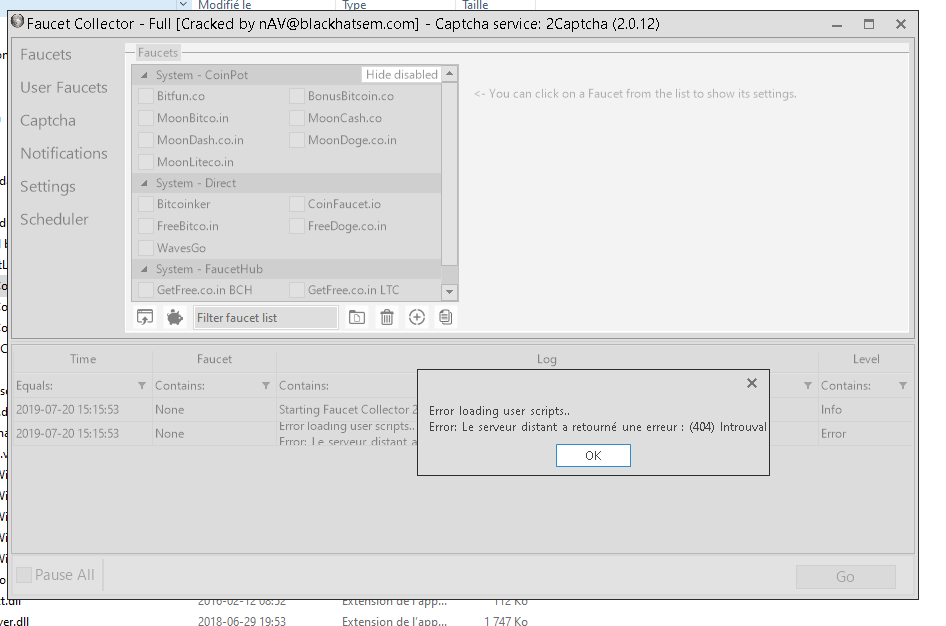
Task: Enable the FreeDoge.co.in checkbox
Action: tap(296, 226)
